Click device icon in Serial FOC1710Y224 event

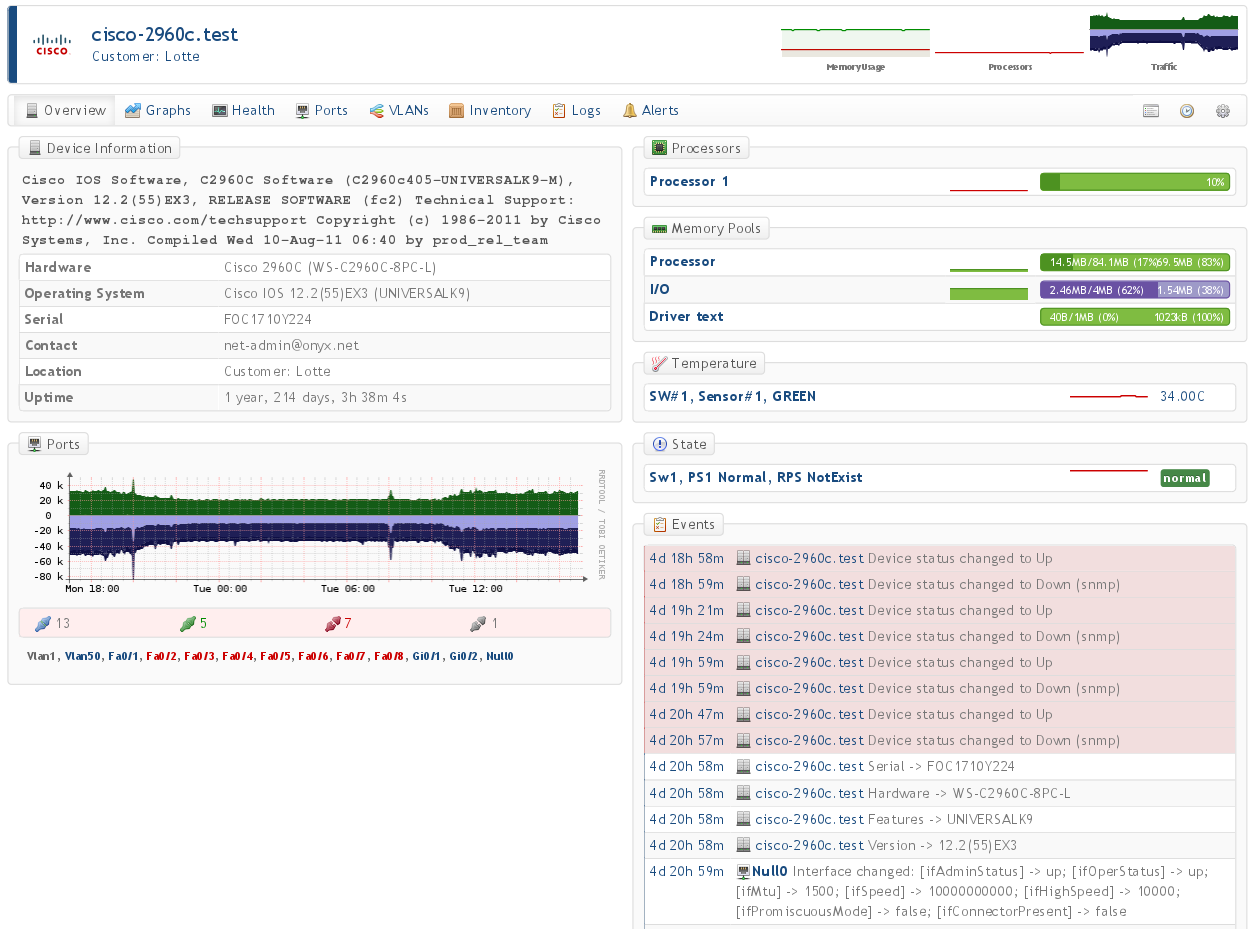click(743, 766)
